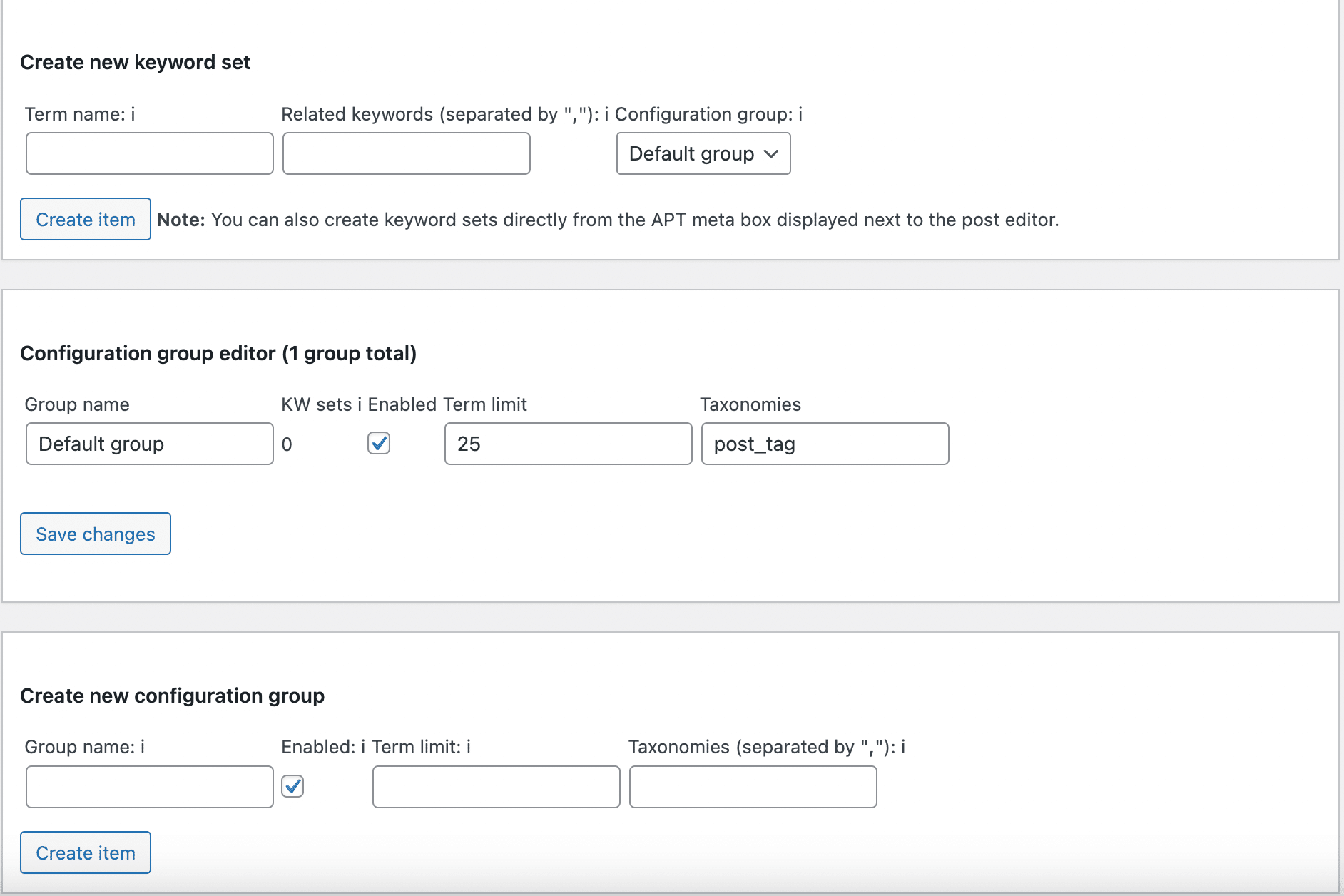Click the Term limit field showing 25
This screenshot has width=1344, height=896.
568,444
